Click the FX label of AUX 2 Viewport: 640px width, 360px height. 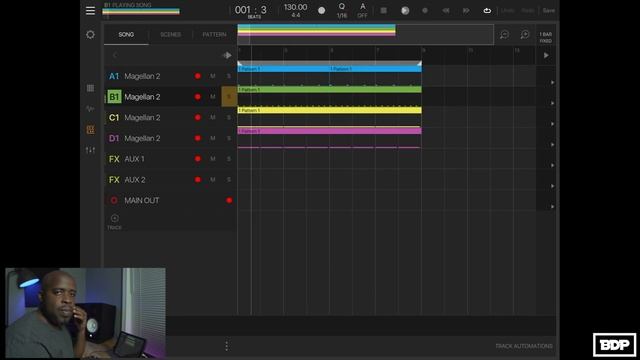[114, 180]
